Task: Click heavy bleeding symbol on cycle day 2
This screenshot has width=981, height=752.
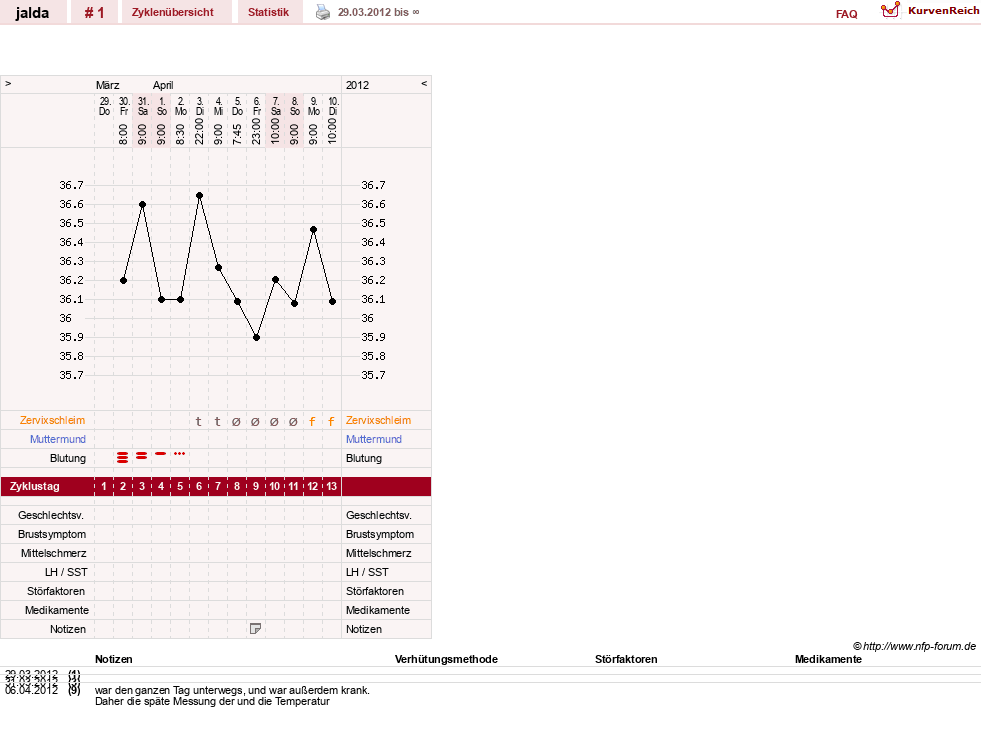Action: pos(123,457)
